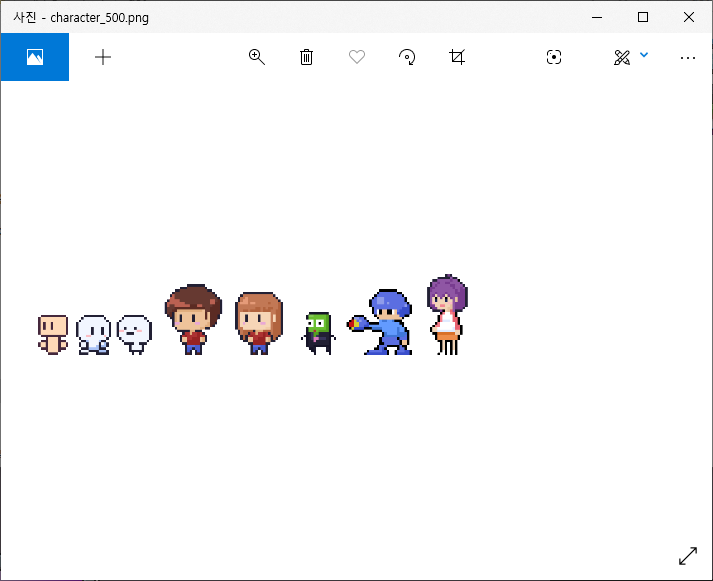713x581 pixels.
Task: Click the brown-haired boy character sprite
Action: 193,320
